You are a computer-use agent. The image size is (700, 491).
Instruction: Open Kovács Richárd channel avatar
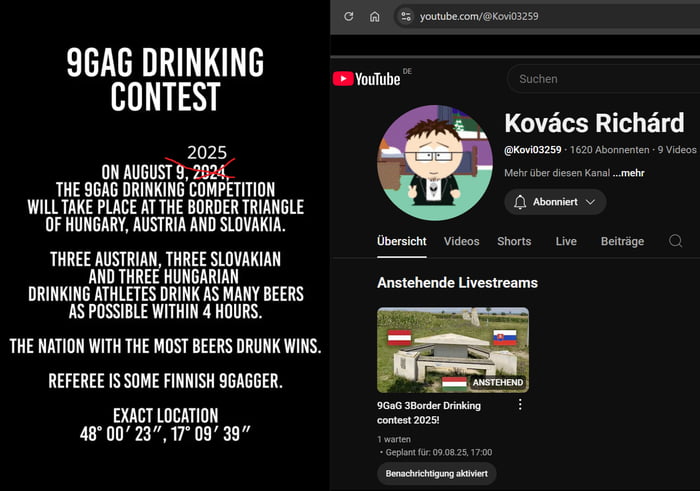pos(435,163)
